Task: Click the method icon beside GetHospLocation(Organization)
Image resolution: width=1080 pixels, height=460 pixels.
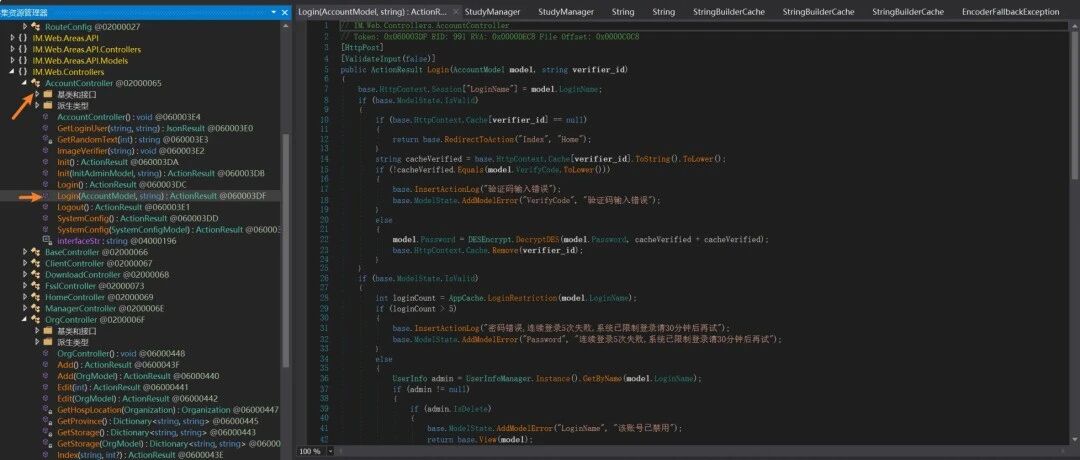Action: pos(48,410)
